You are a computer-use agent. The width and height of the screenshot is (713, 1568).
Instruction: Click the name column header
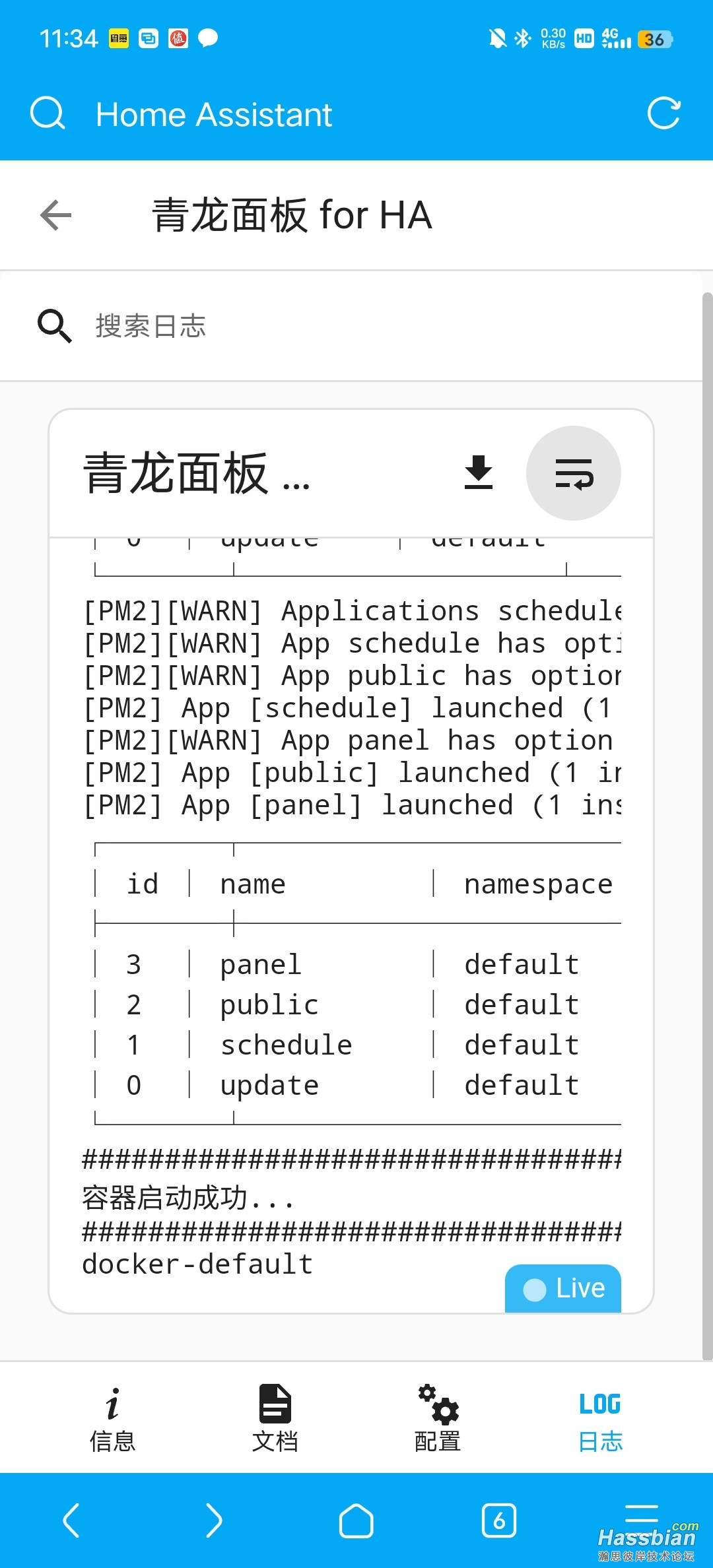click(x=253, y=884)
